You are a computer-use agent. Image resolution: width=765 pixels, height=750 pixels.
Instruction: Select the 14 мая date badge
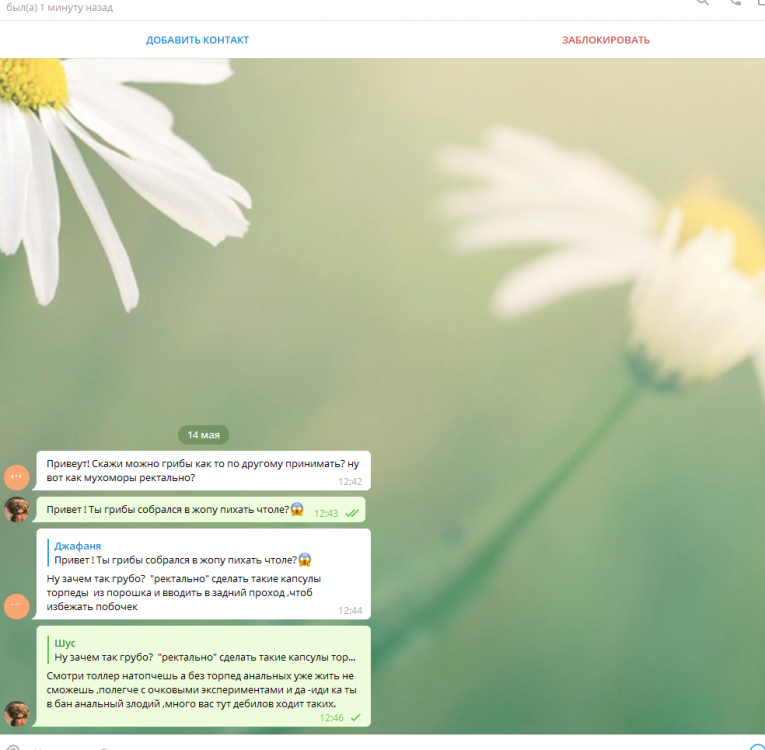203,435
